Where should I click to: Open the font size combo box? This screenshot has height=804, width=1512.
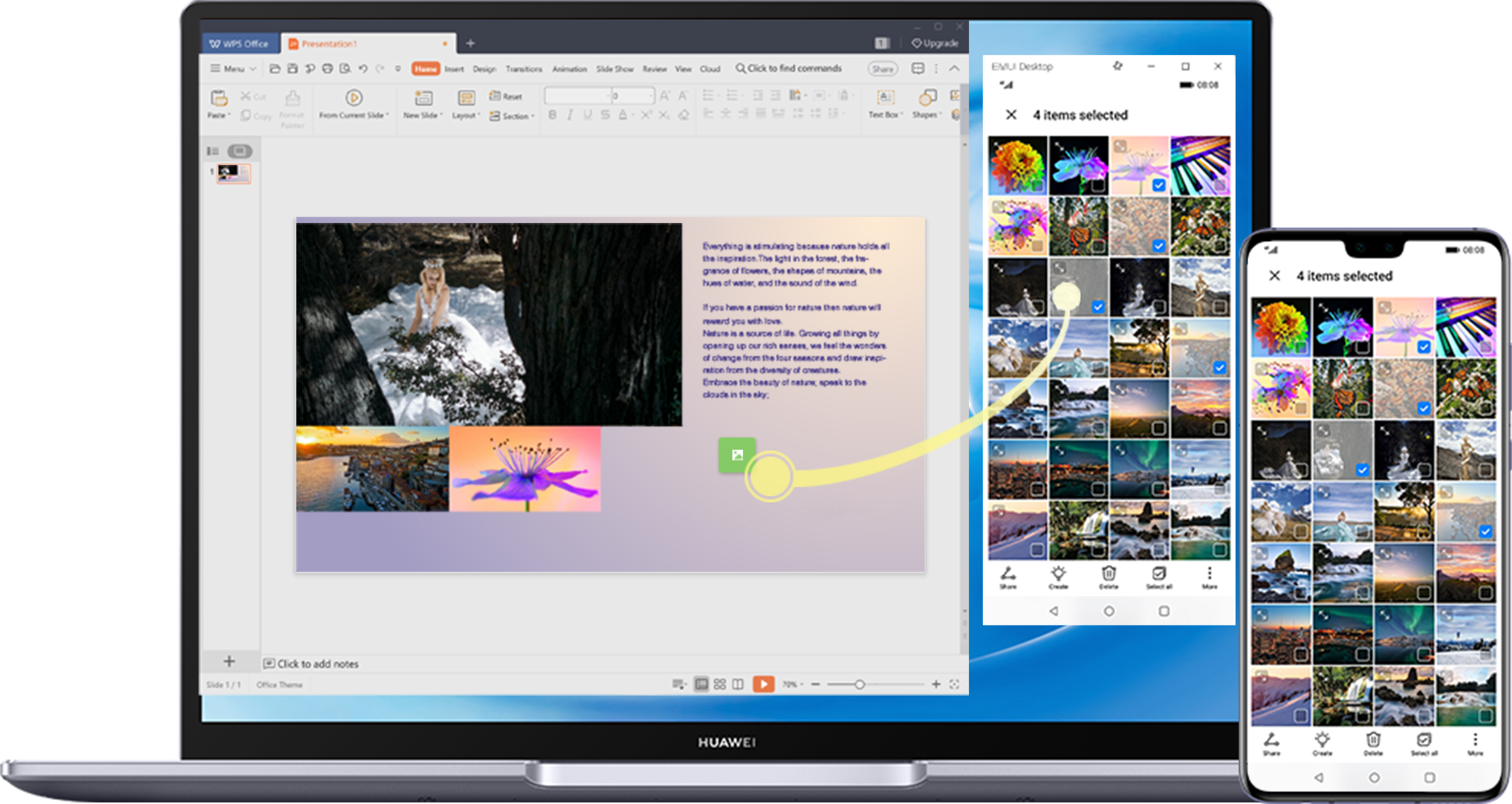tap(634, 95)
